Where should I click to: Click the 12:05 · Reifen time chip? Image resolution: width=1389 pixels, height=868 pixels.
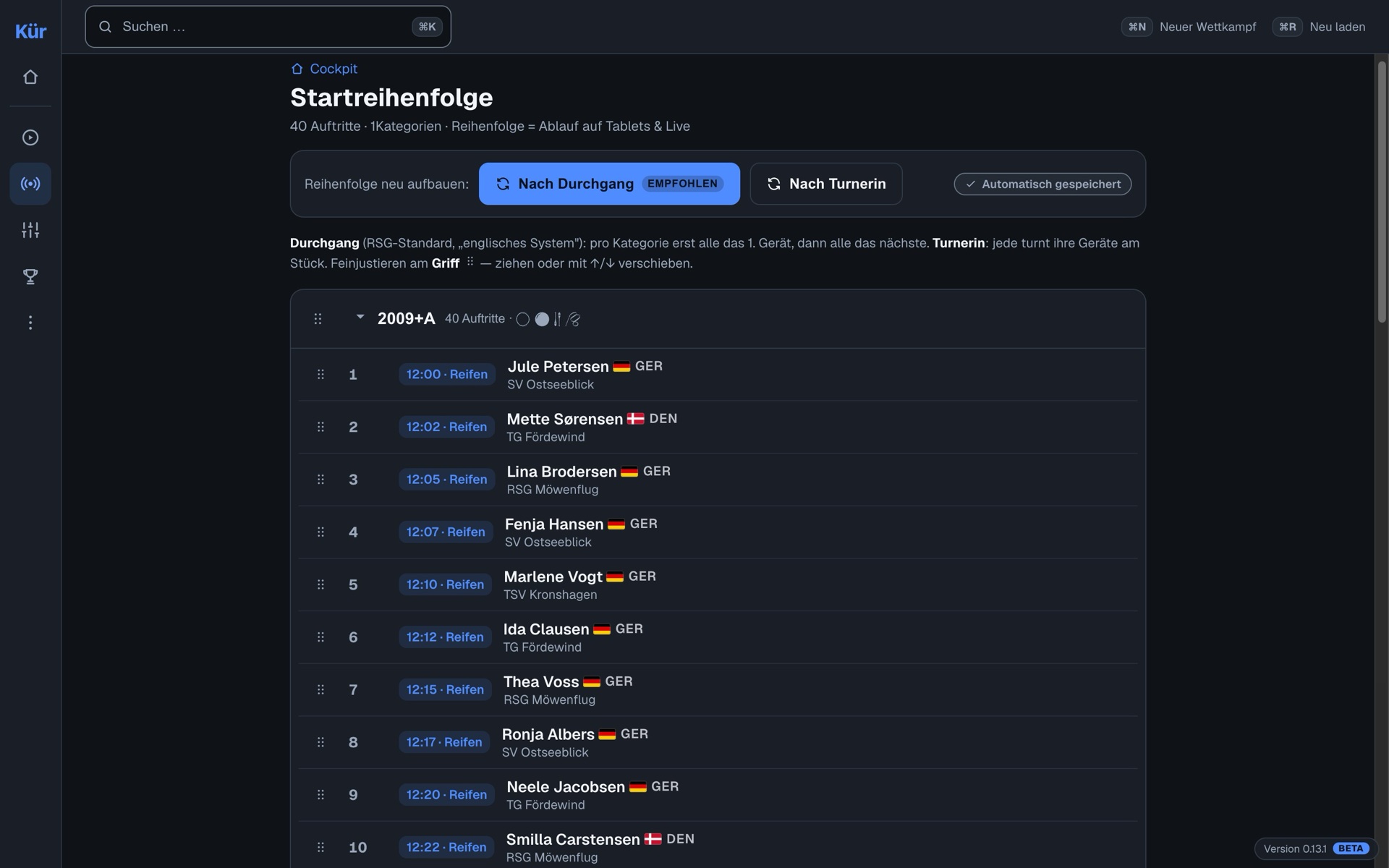click(x=446, y=480)
